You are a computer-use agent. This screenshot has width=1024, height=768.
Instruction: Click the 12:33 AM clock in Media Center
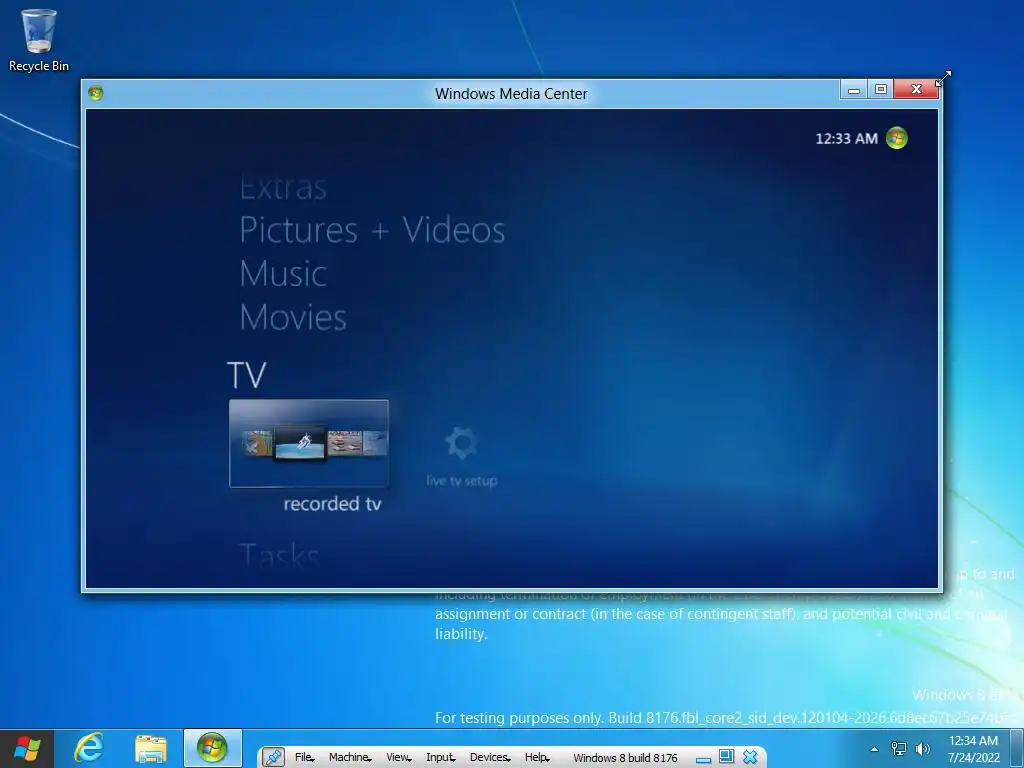846,138
